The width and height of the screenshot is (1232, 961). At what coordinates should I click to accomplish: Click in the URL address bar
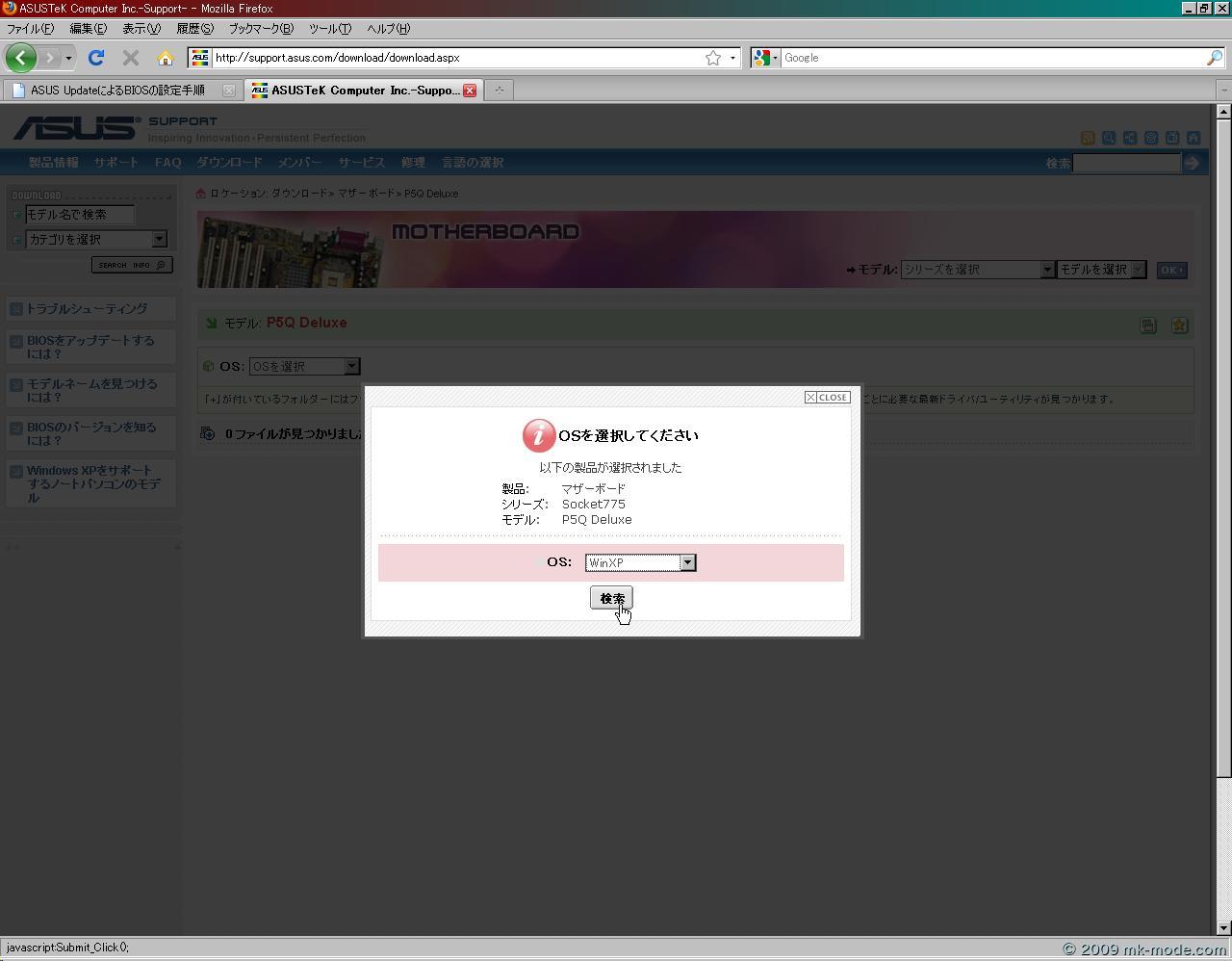(x=452, y=58)
